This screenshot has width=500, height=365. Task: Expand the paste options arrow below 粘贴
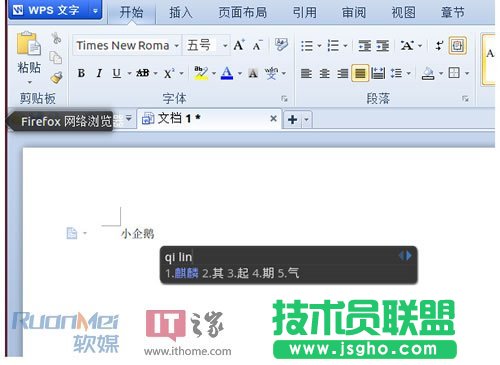[30, 82]
